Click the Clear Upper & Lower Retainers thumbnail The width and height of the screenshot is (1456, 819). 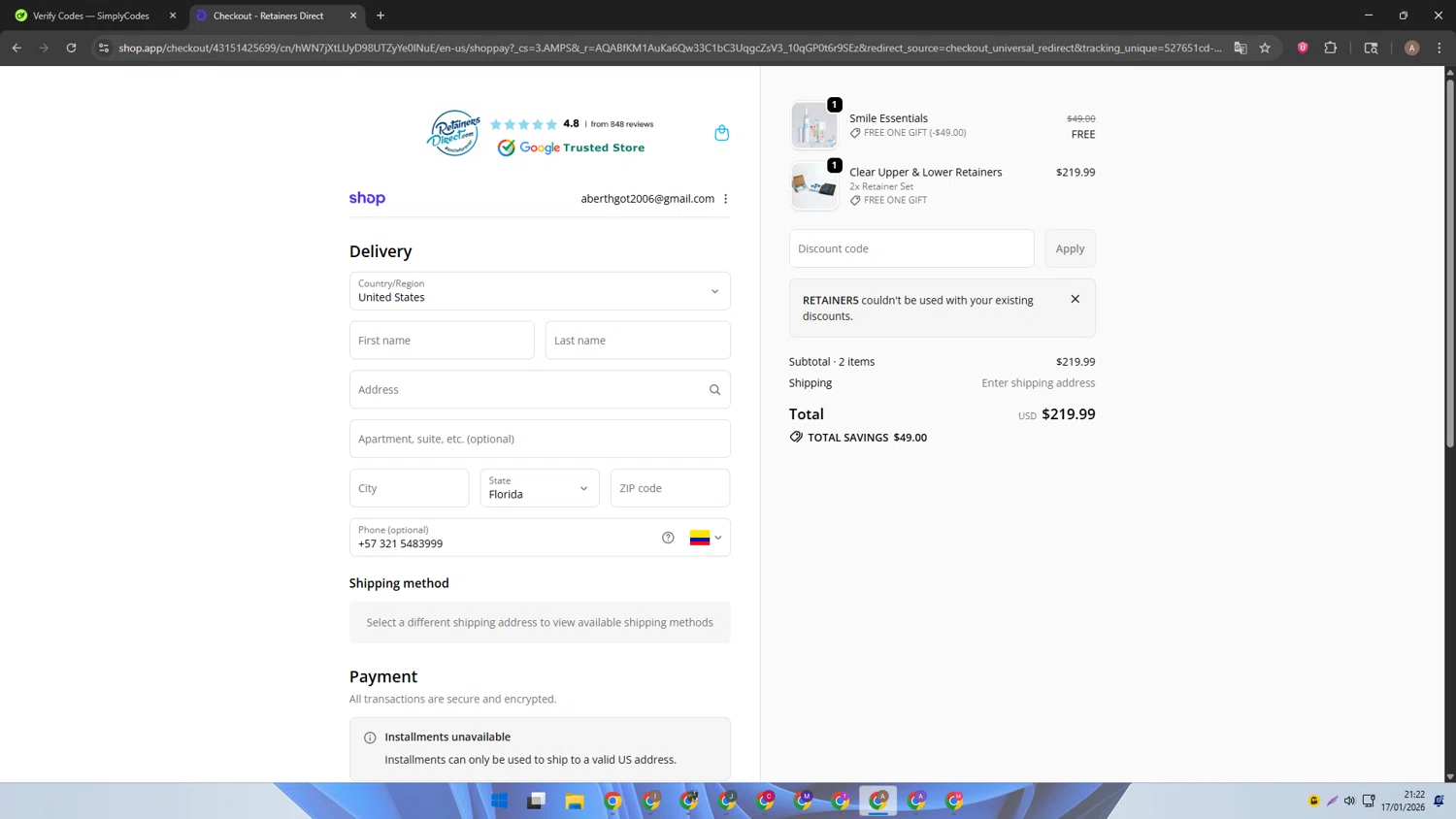(x=813, y=186)
